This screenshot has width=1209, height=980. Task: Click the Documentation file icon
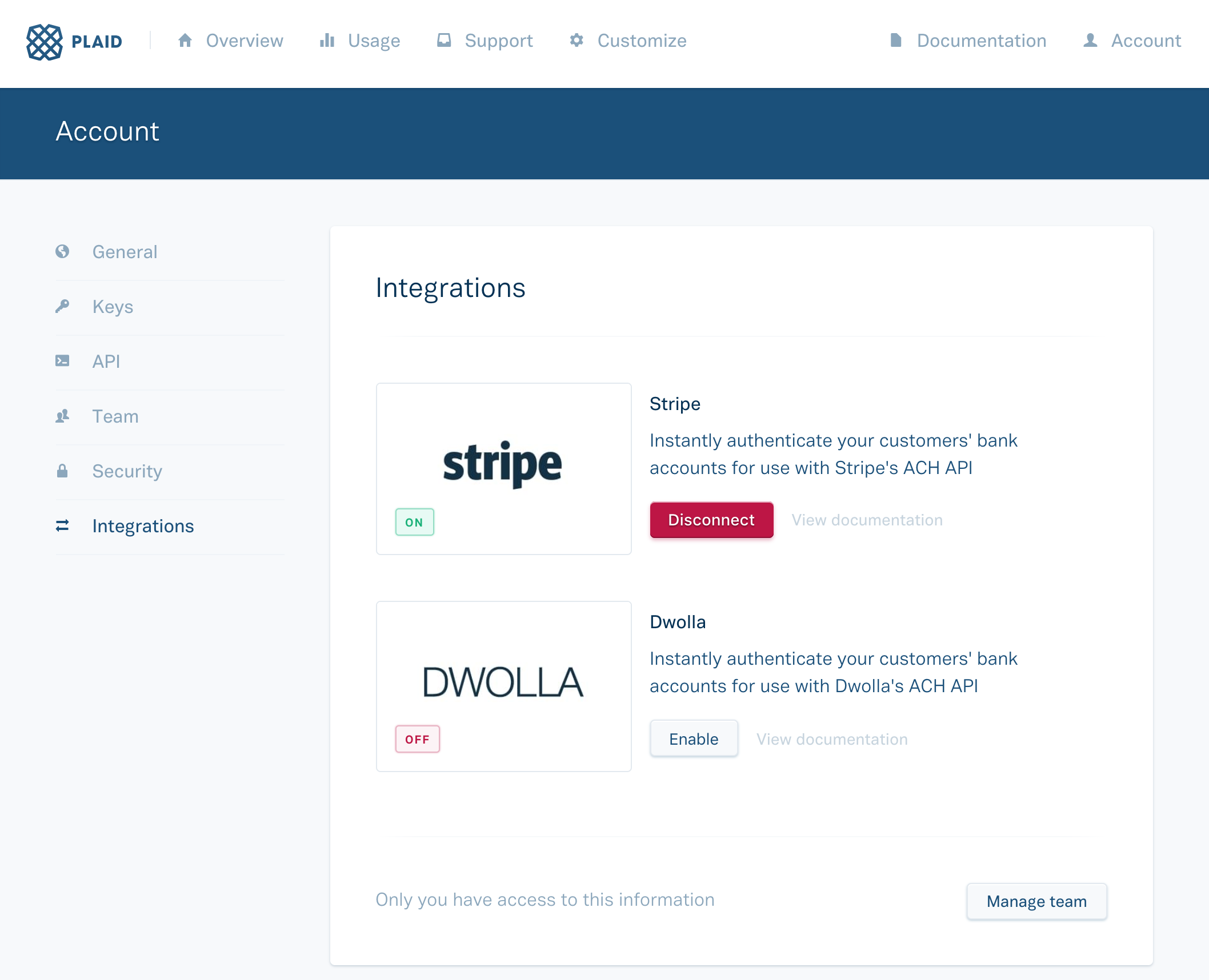(896, 40)
